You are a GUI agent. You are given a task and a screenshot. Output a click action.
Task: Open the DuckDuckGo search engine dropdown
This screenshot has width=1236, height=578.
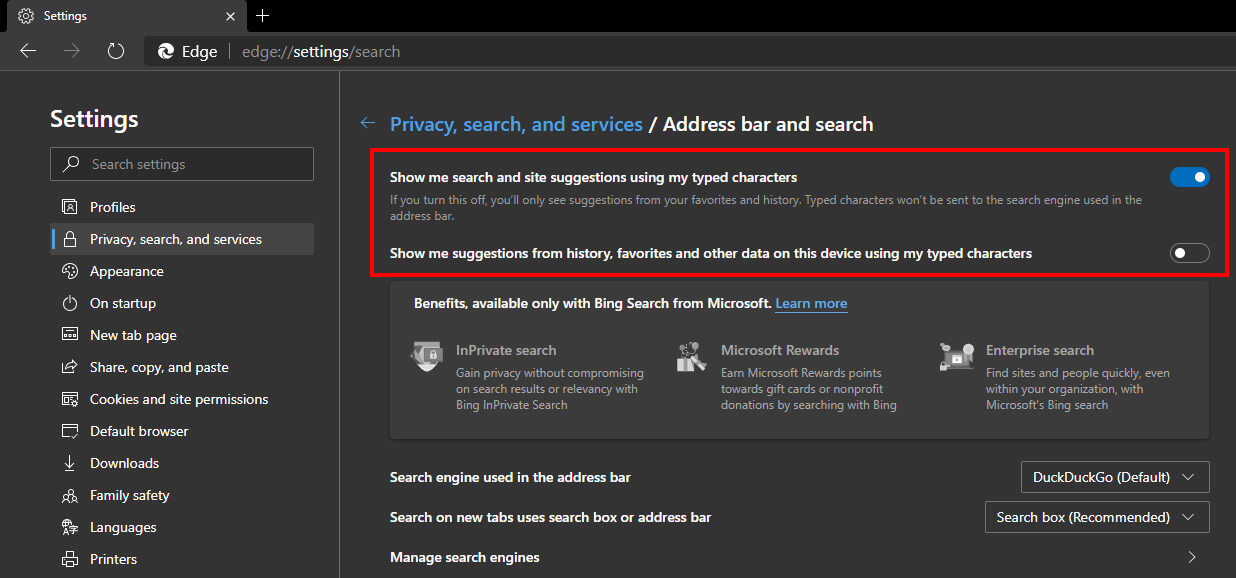tap(1115, 477)
